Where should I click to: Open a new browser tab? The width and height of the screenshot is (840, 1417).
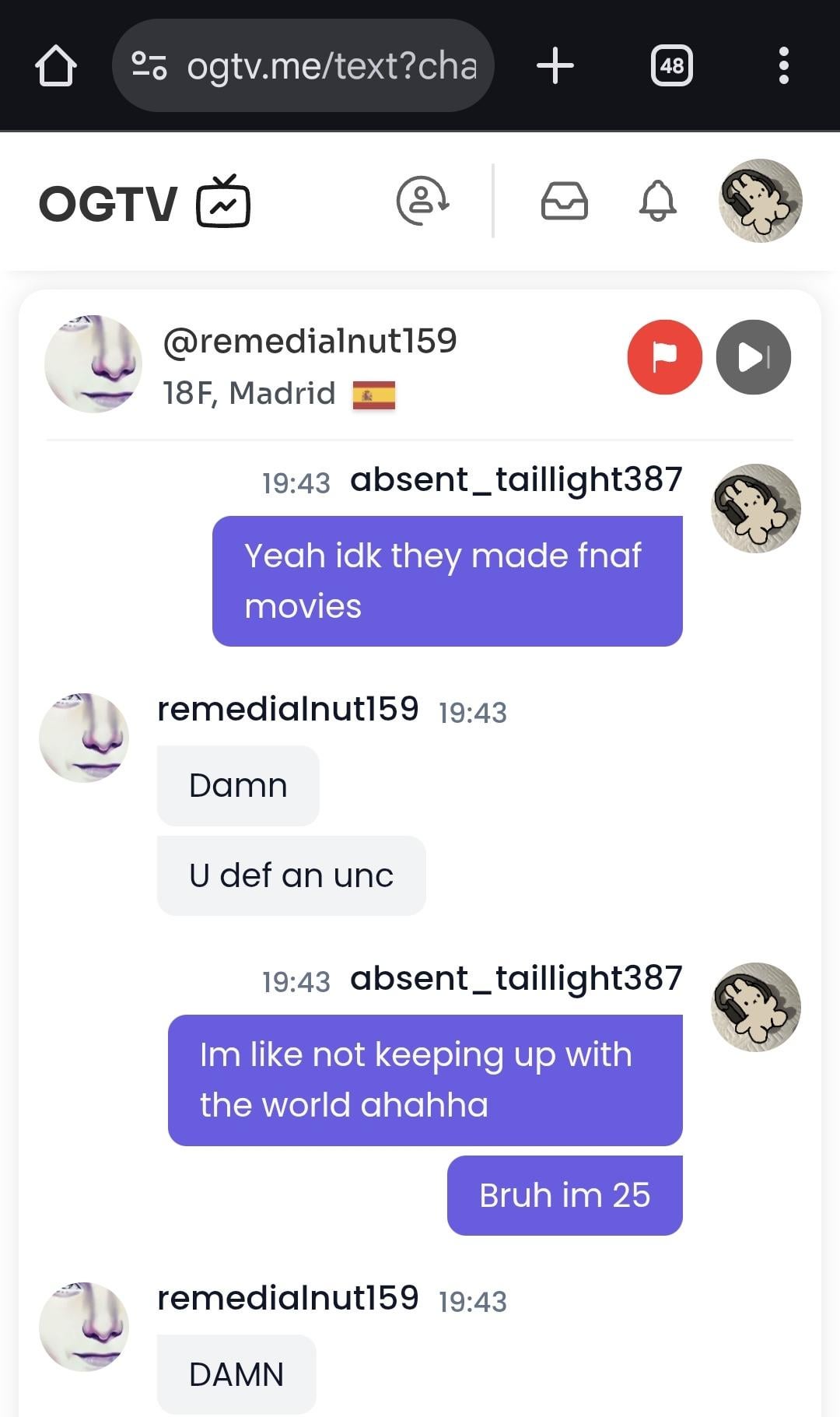point(555,65)
